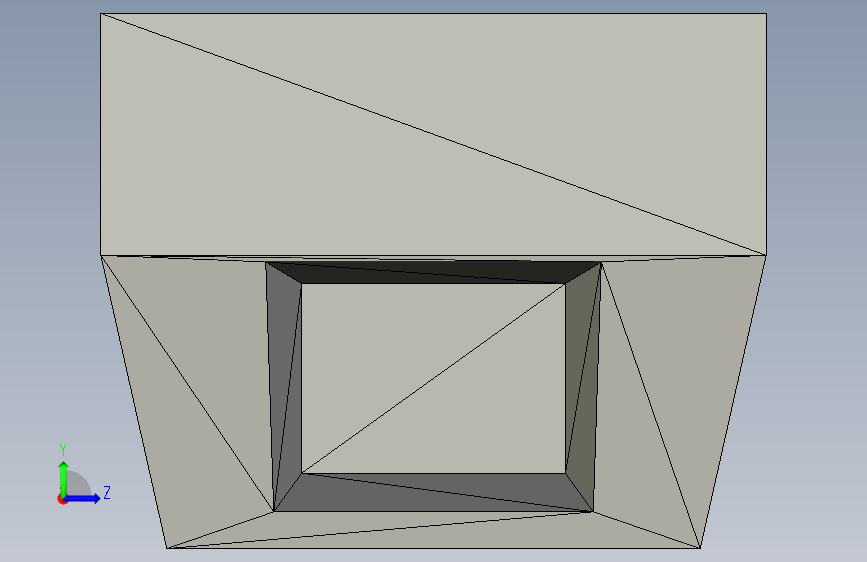Click the blue Z axis arrow
Screen dimensions: 867x562
point(83,498)
